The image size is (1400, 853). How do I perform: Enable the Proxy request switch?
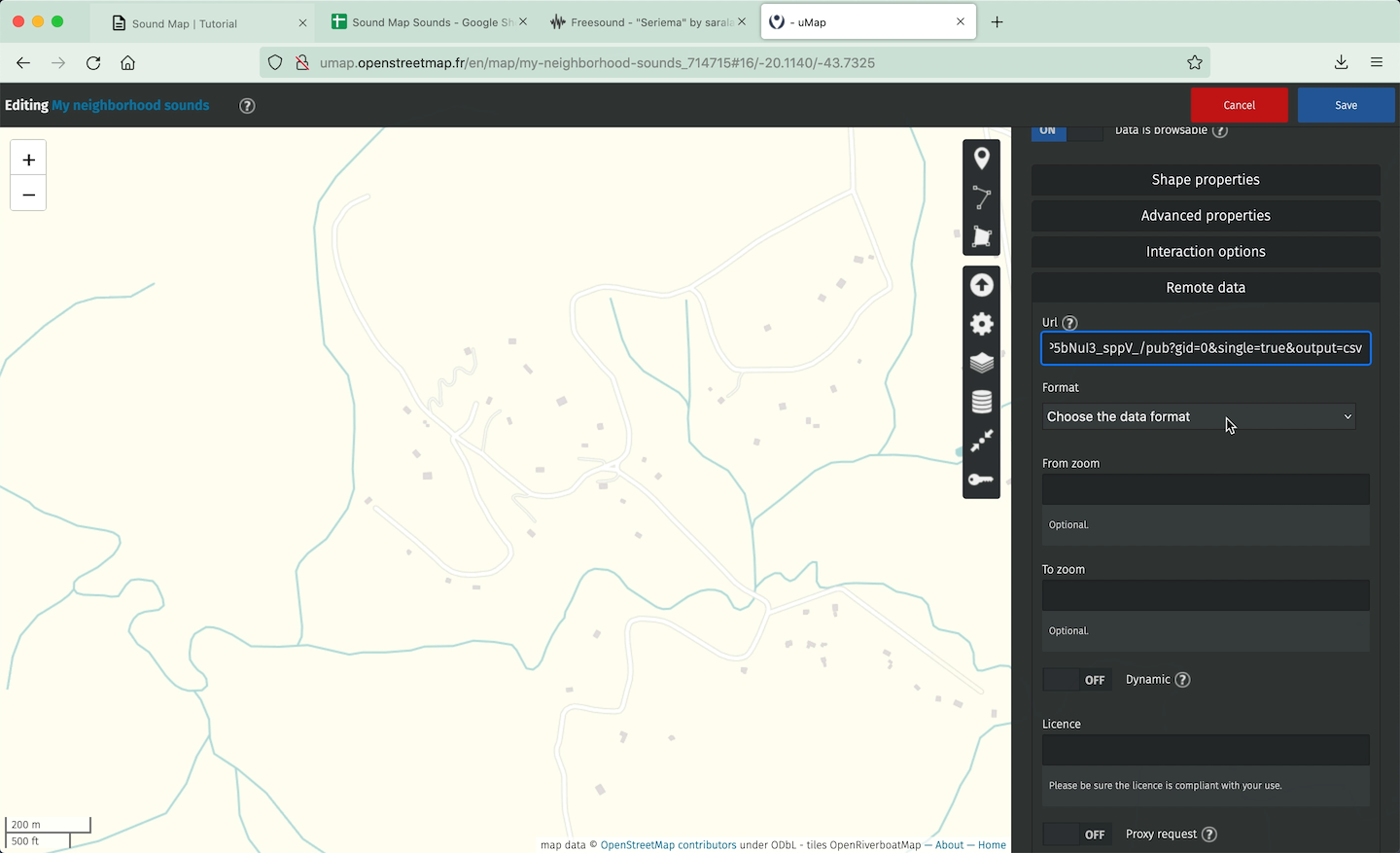tap(1075, 835)
